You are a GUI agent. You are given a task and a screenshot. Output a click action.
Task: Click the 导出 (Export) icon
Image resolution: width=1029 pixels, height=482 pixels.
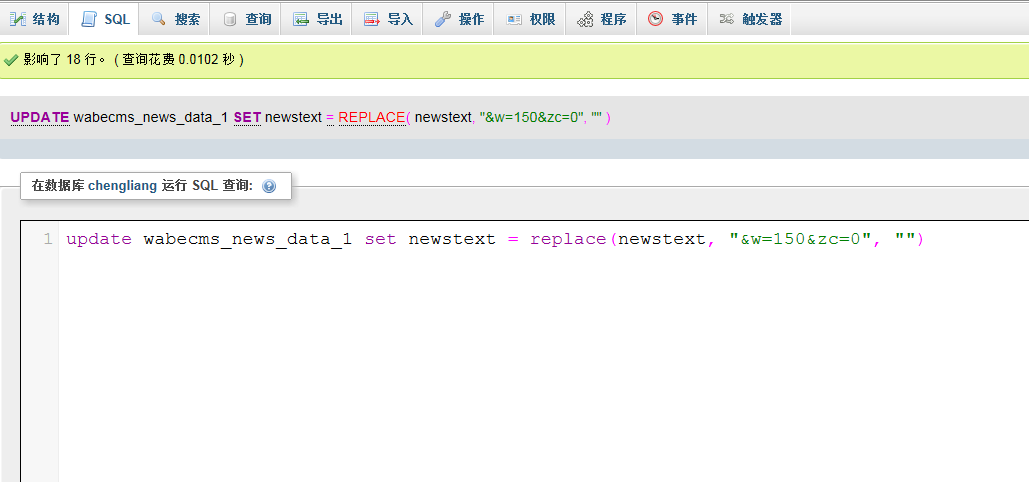(x=300, y=19)
